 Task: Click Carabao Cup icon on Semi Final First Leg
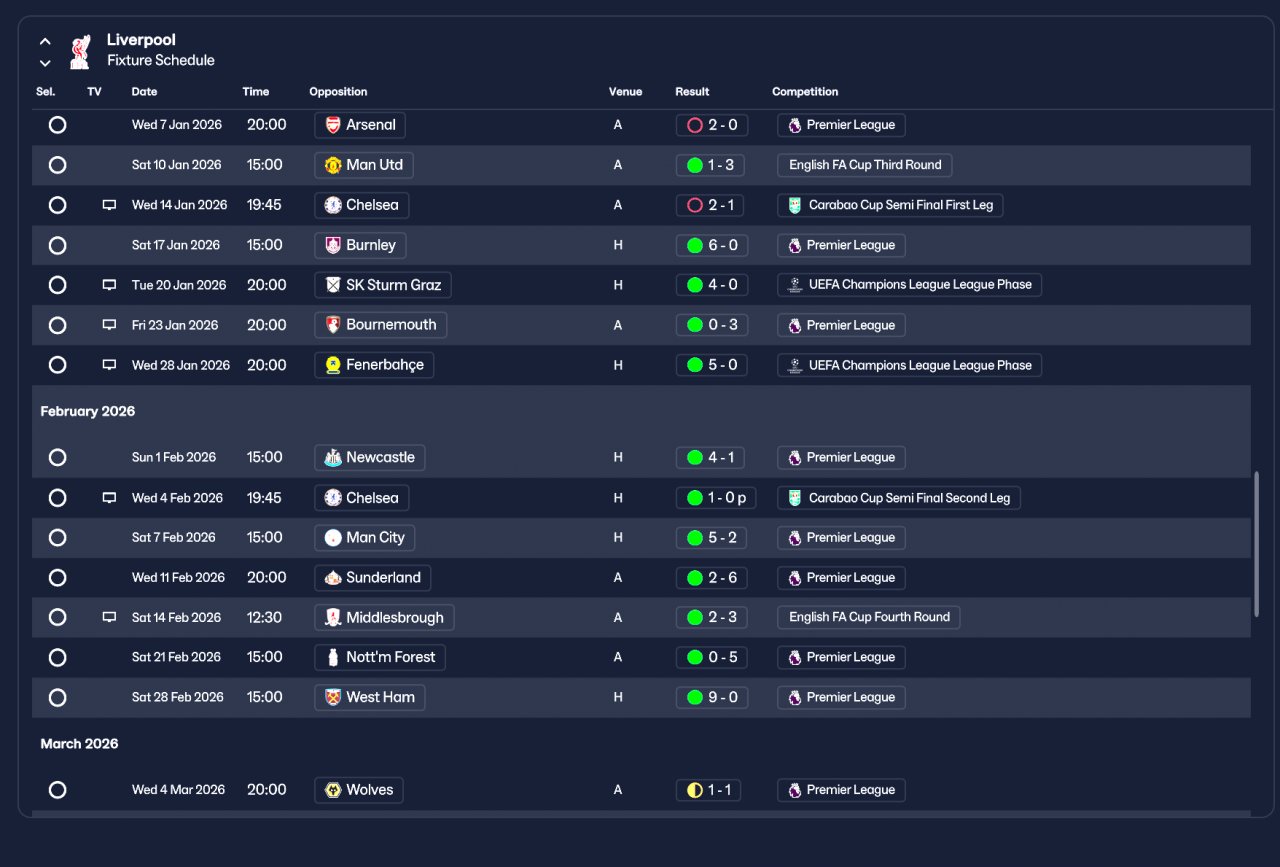(x=794, y=205)
